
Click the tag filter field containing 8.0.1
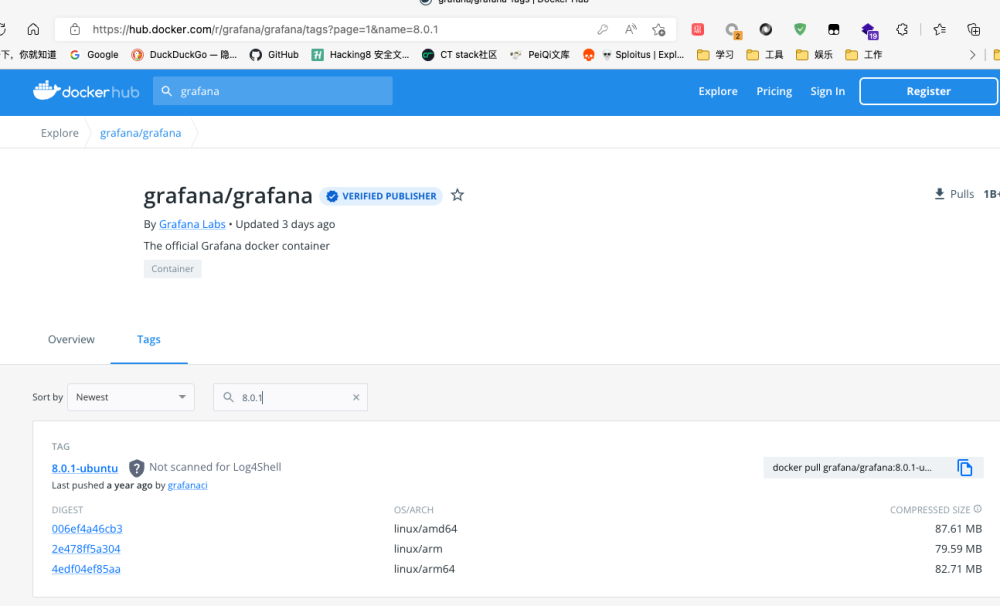click(290, 397)
